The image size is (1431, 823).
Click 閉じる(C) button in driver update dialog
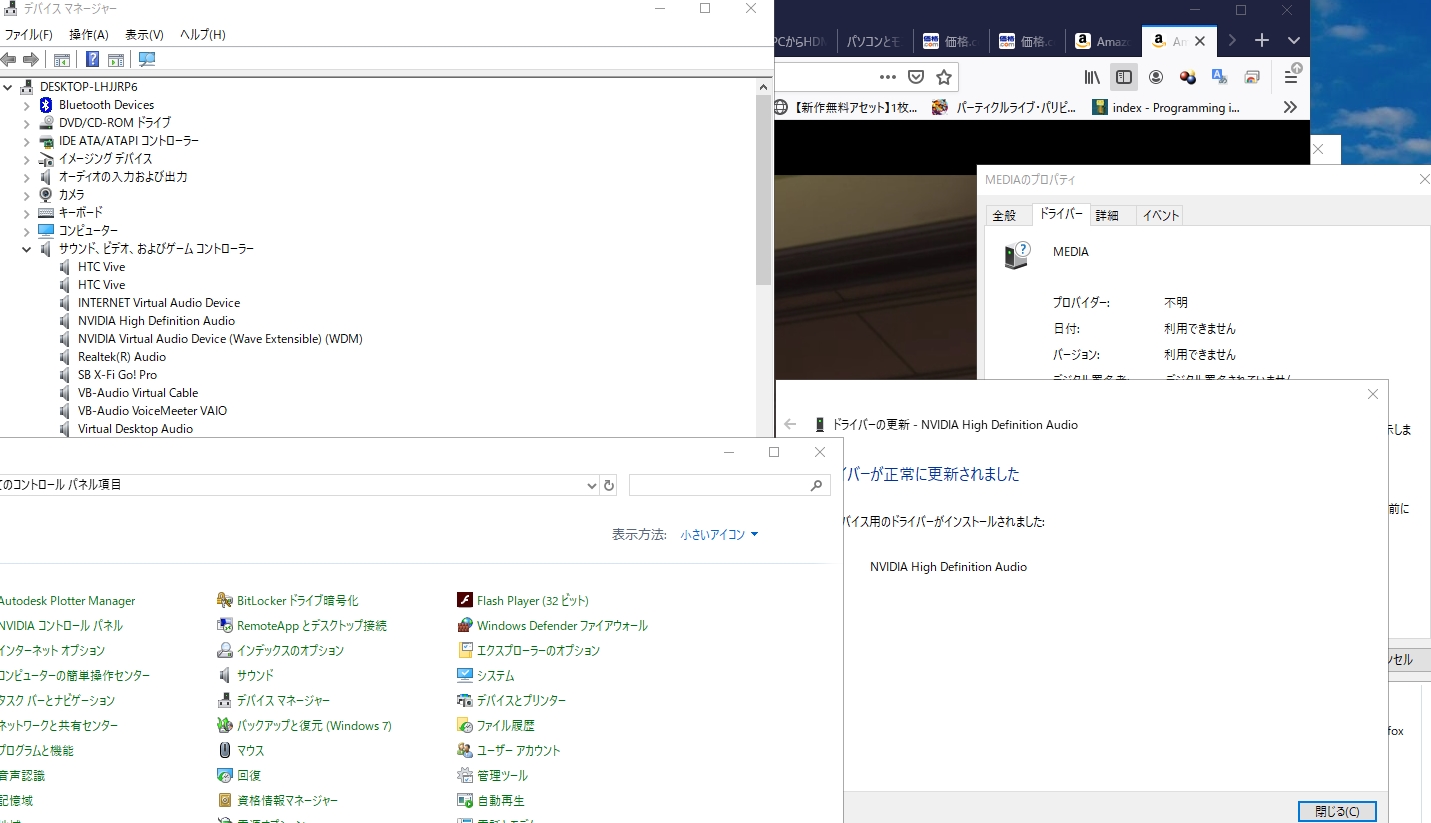click(x=1337, y=811)
